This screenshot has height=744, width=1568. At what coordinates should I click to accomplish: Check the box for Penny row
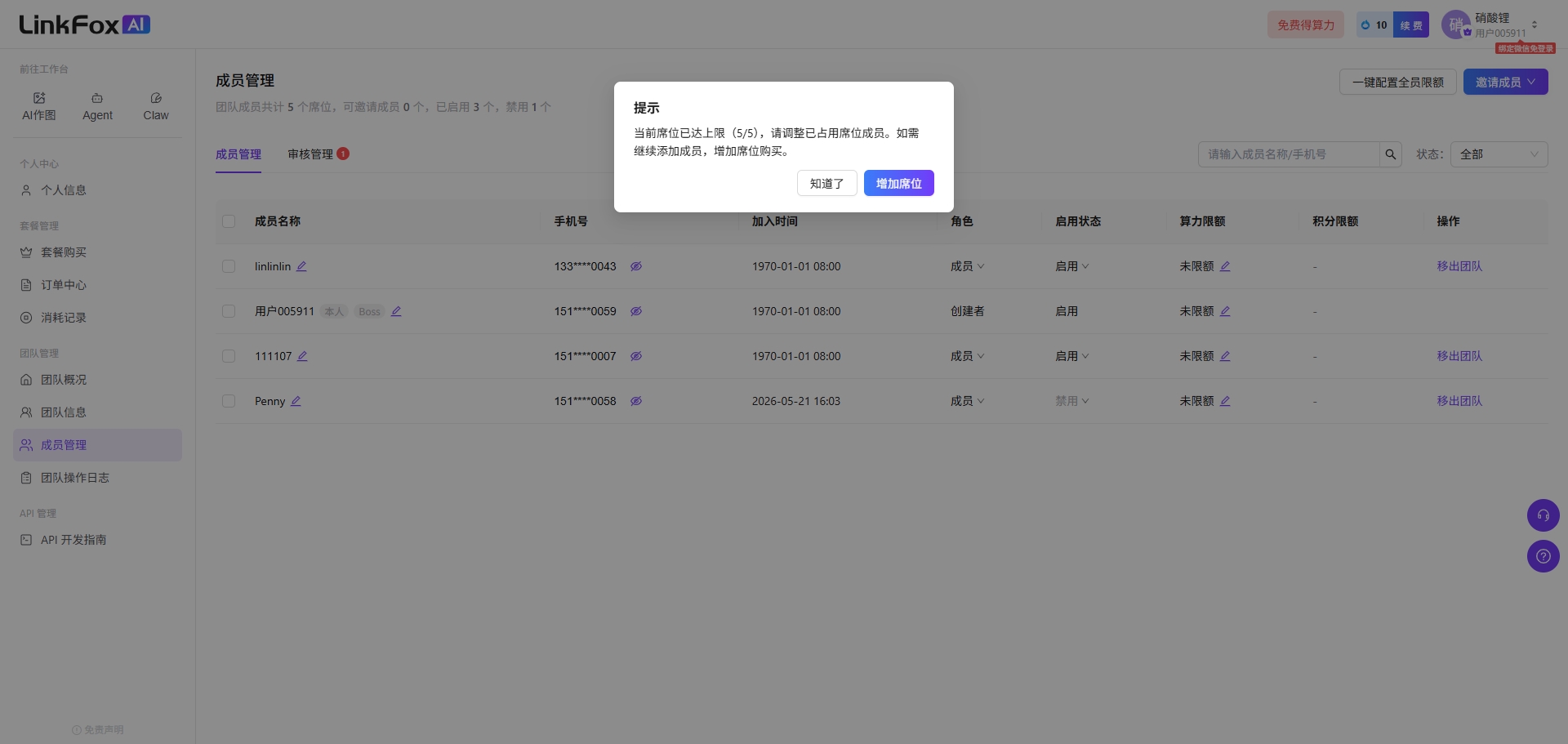(229, 401)
